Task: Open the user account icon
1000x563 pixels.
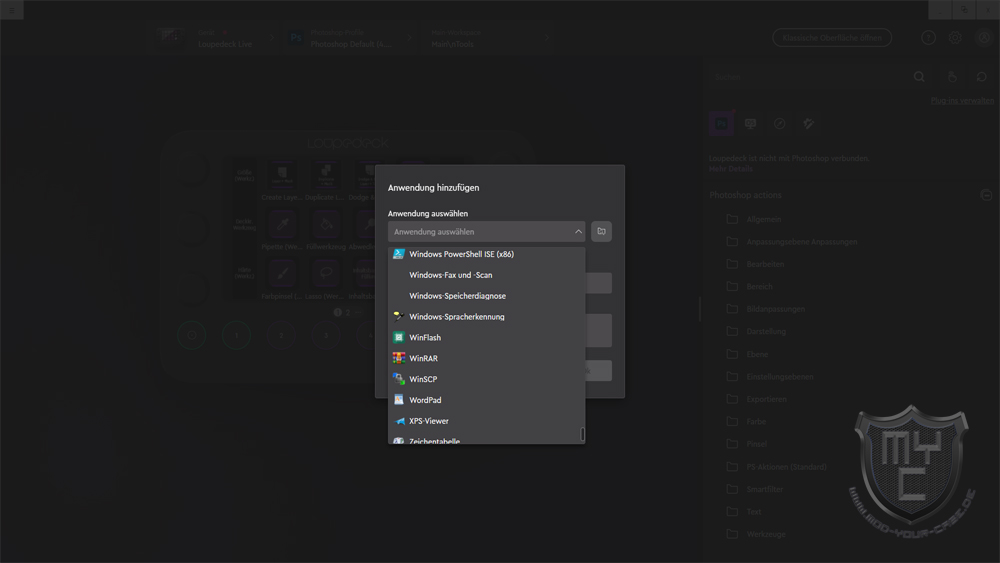Action: [x=984, y=38]
